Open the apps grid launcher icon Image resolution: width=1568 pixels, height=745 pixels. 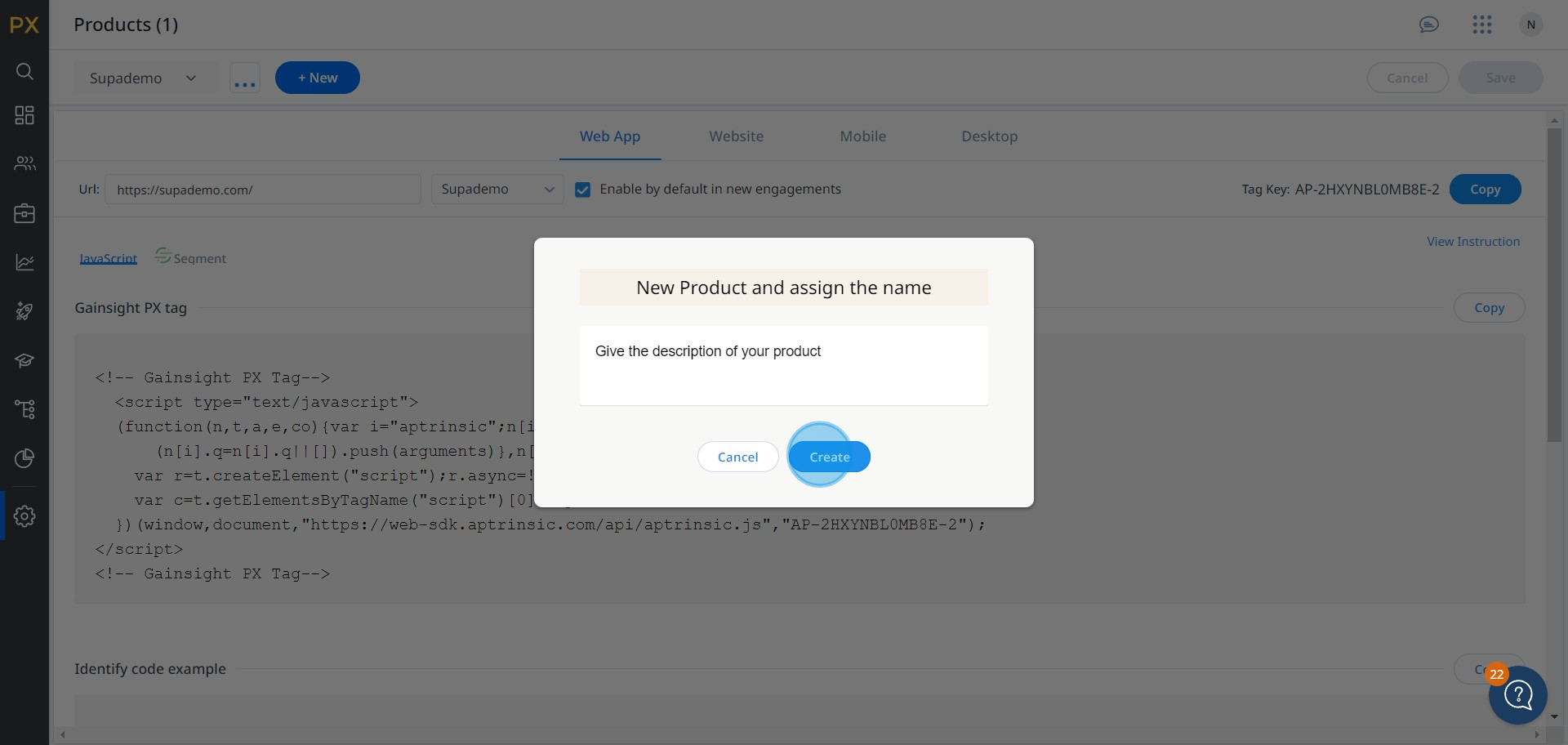(1482, 25)
